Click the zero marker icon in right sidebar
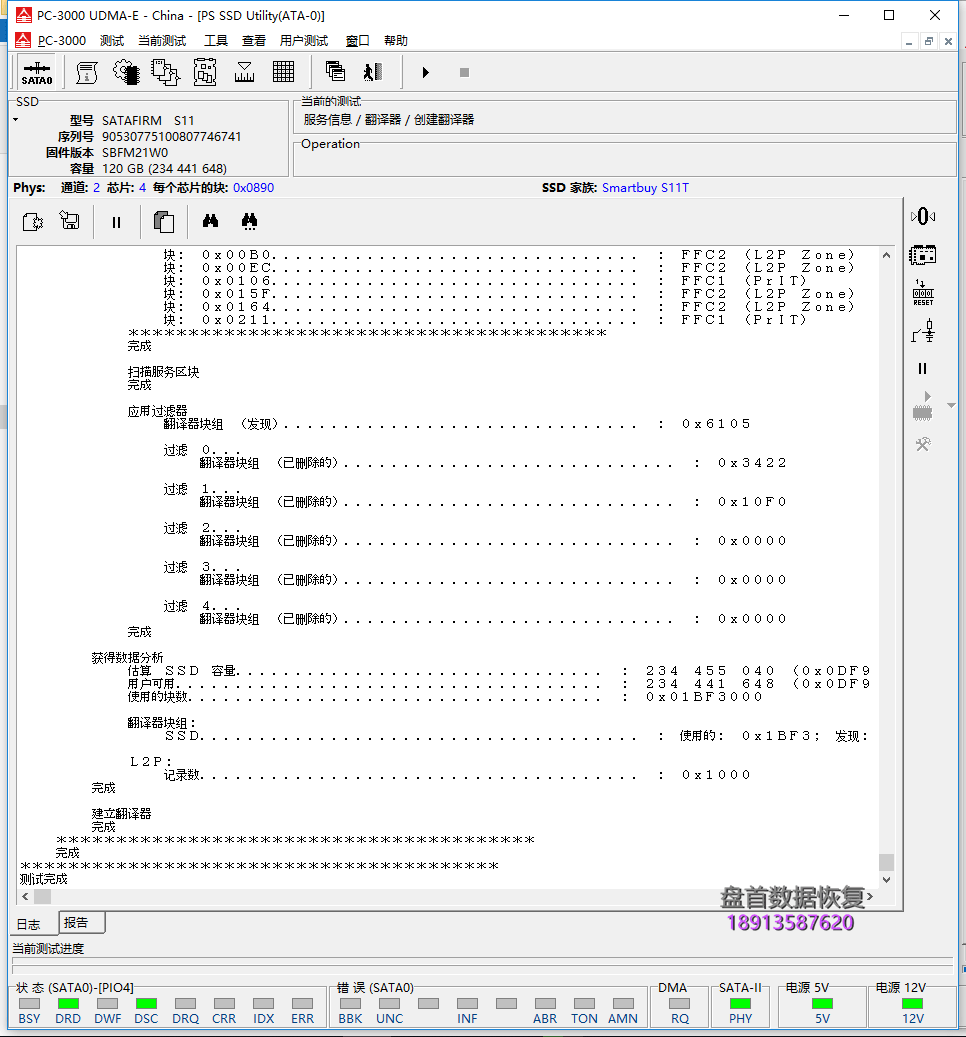966x1037 pixels. (923, 216)
